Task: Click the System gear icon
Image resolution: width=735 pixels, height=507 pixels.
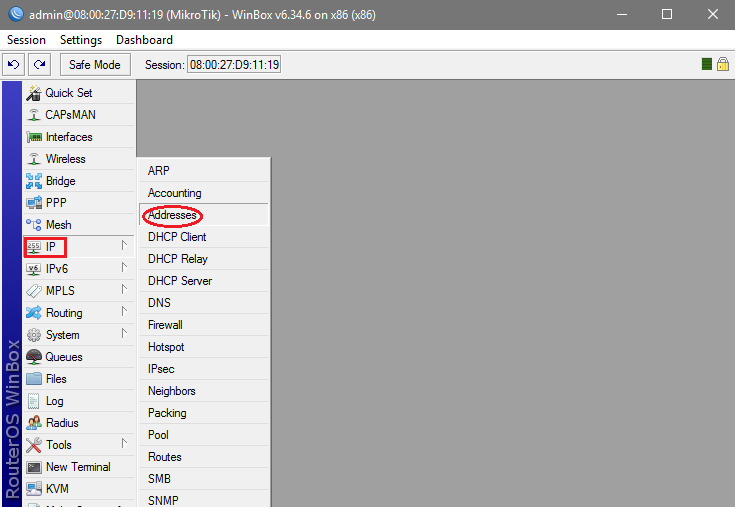Action: [x=34, y=335]
